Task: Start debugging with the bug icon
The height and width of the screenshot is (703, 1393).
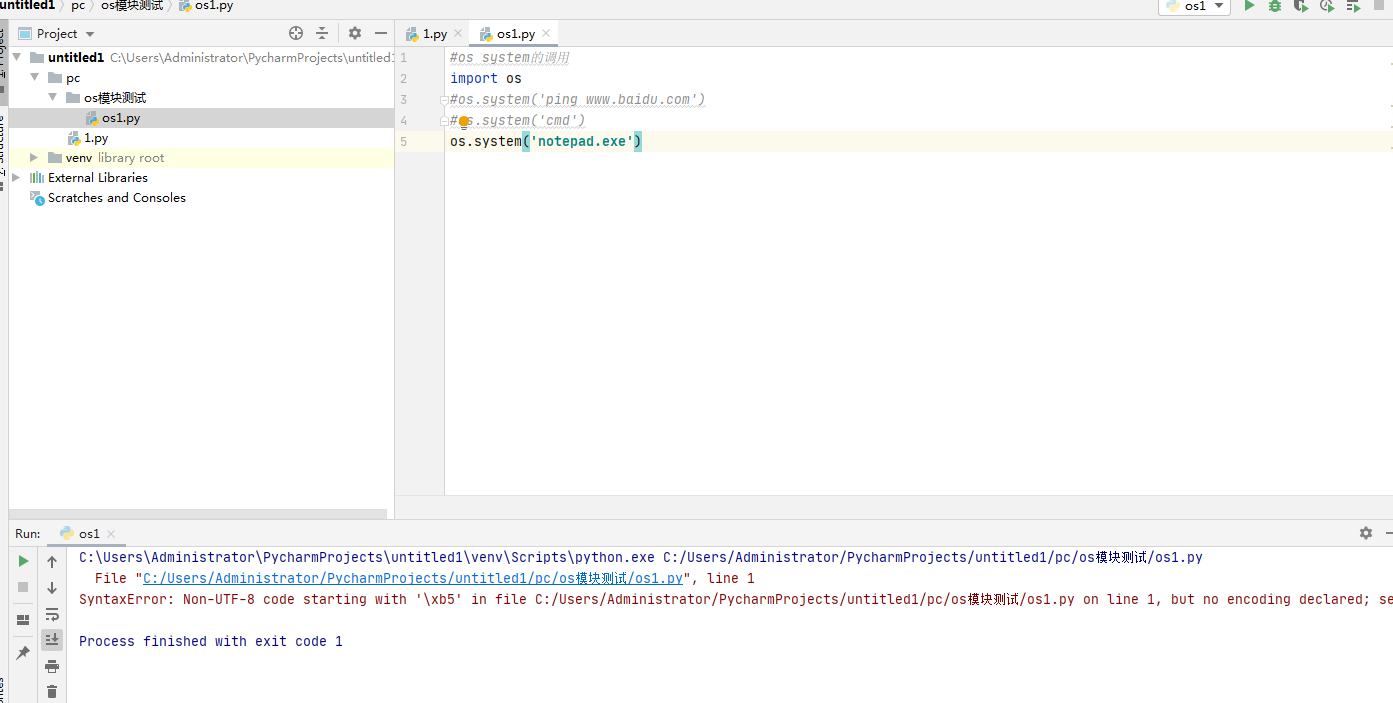Action: (1275, 6)
